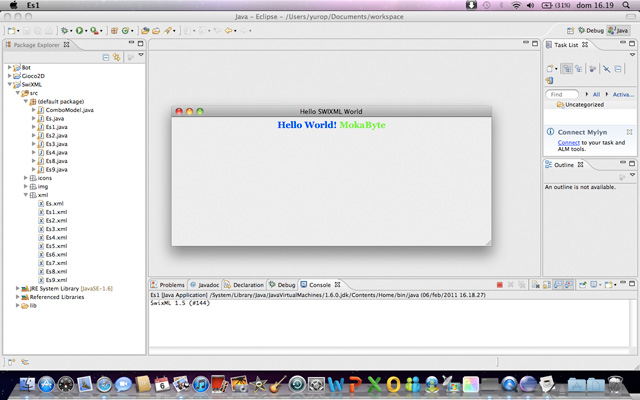Switch to the Debug tab in bottom panel

tap(282, 285)
